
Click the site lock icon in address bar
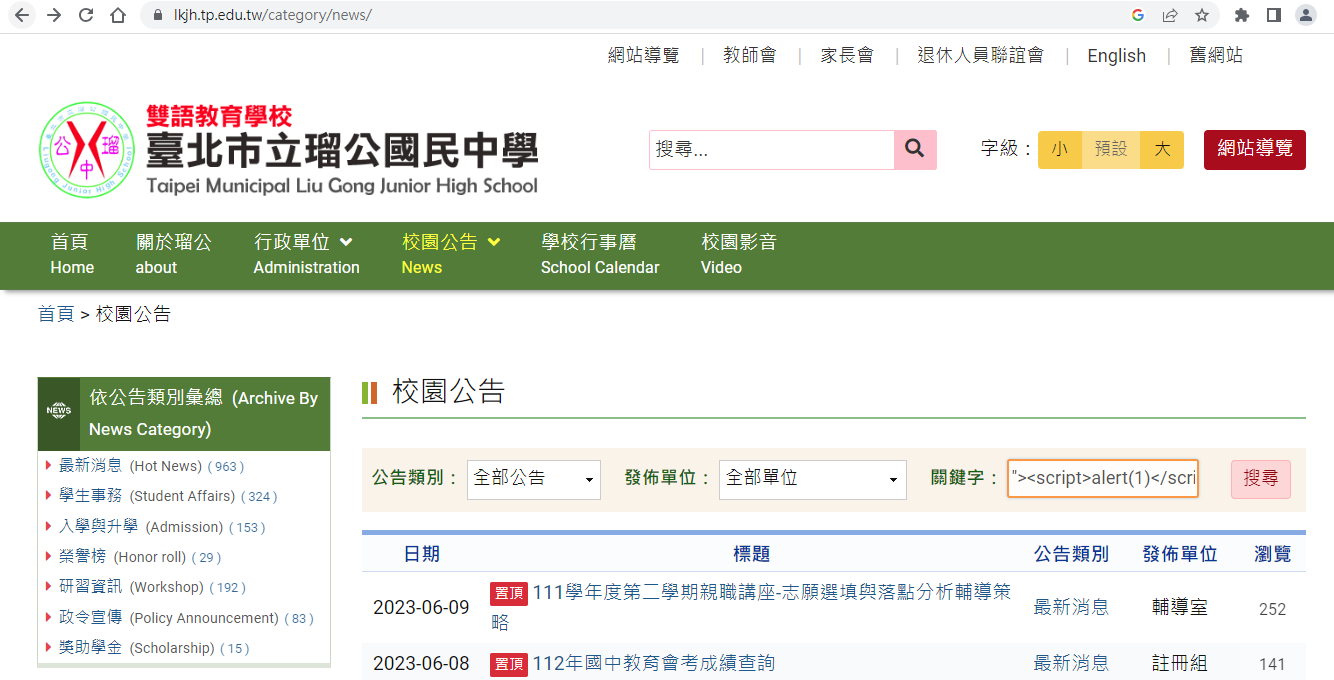point(157,15)
